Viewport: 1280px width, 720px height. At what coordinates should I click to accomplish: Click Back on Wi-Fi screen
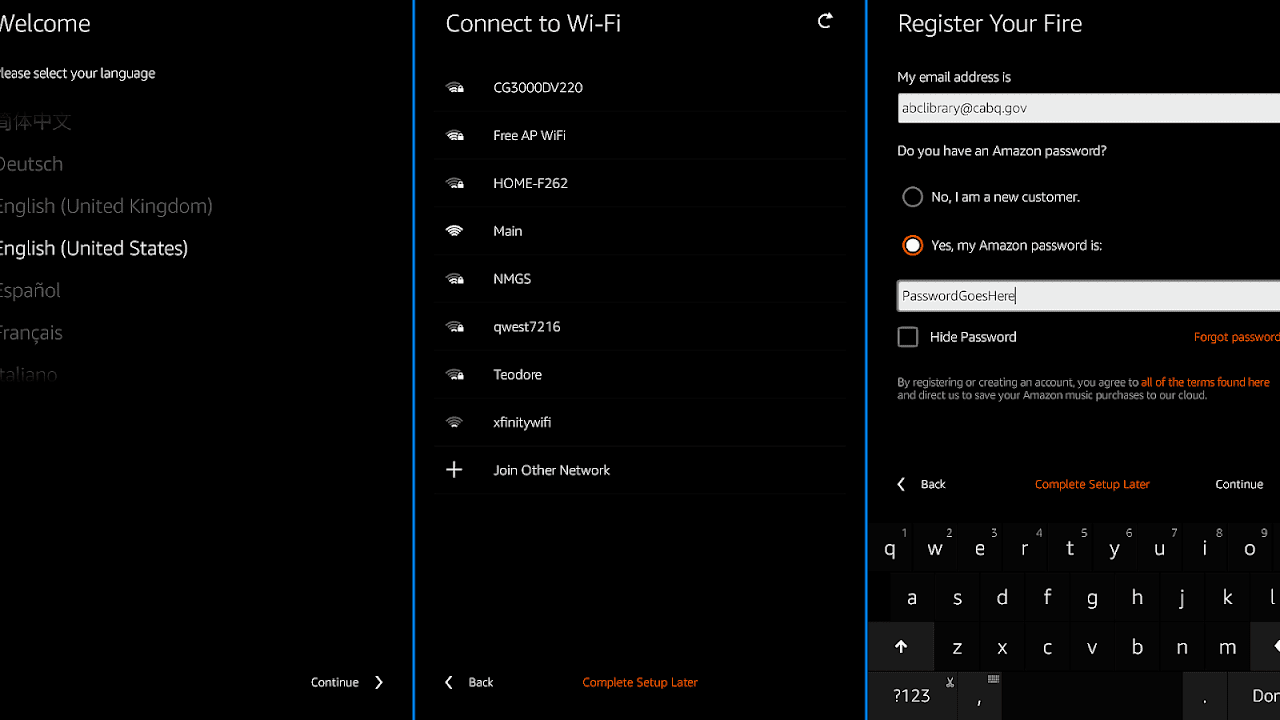[481, 682]
